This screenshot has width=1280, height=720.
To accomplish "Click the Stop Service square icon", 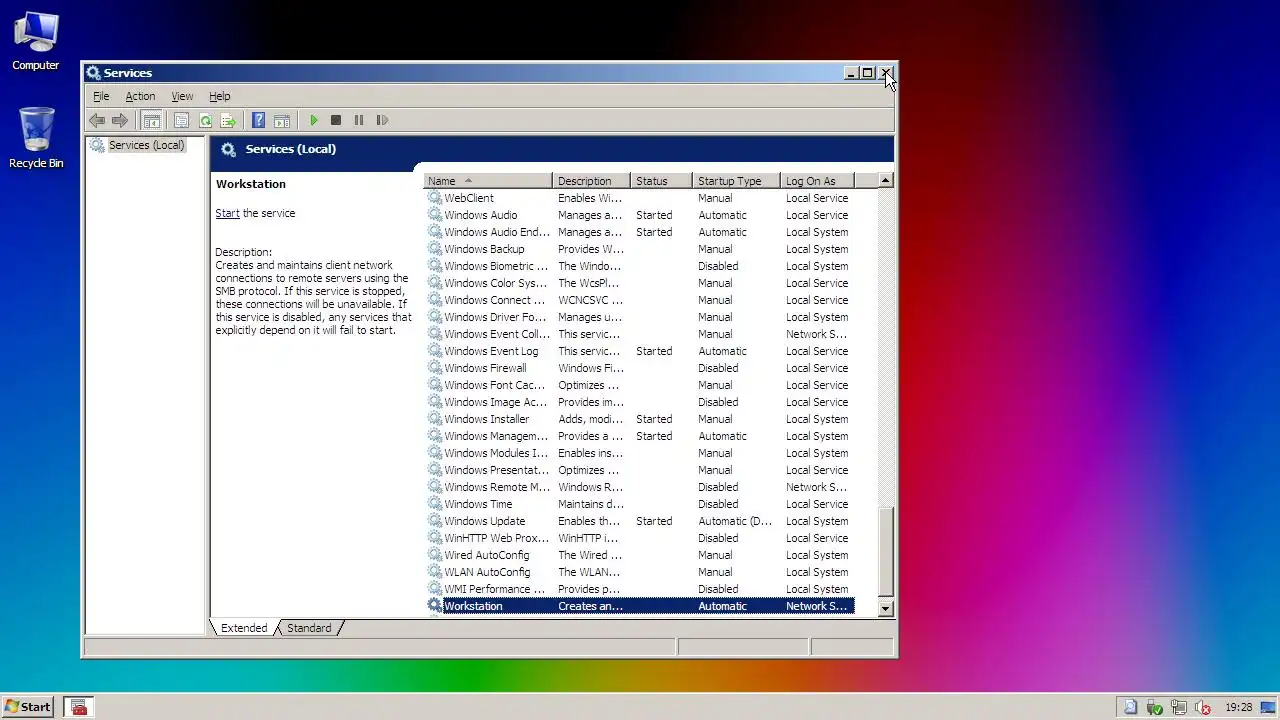I will 336,120.
